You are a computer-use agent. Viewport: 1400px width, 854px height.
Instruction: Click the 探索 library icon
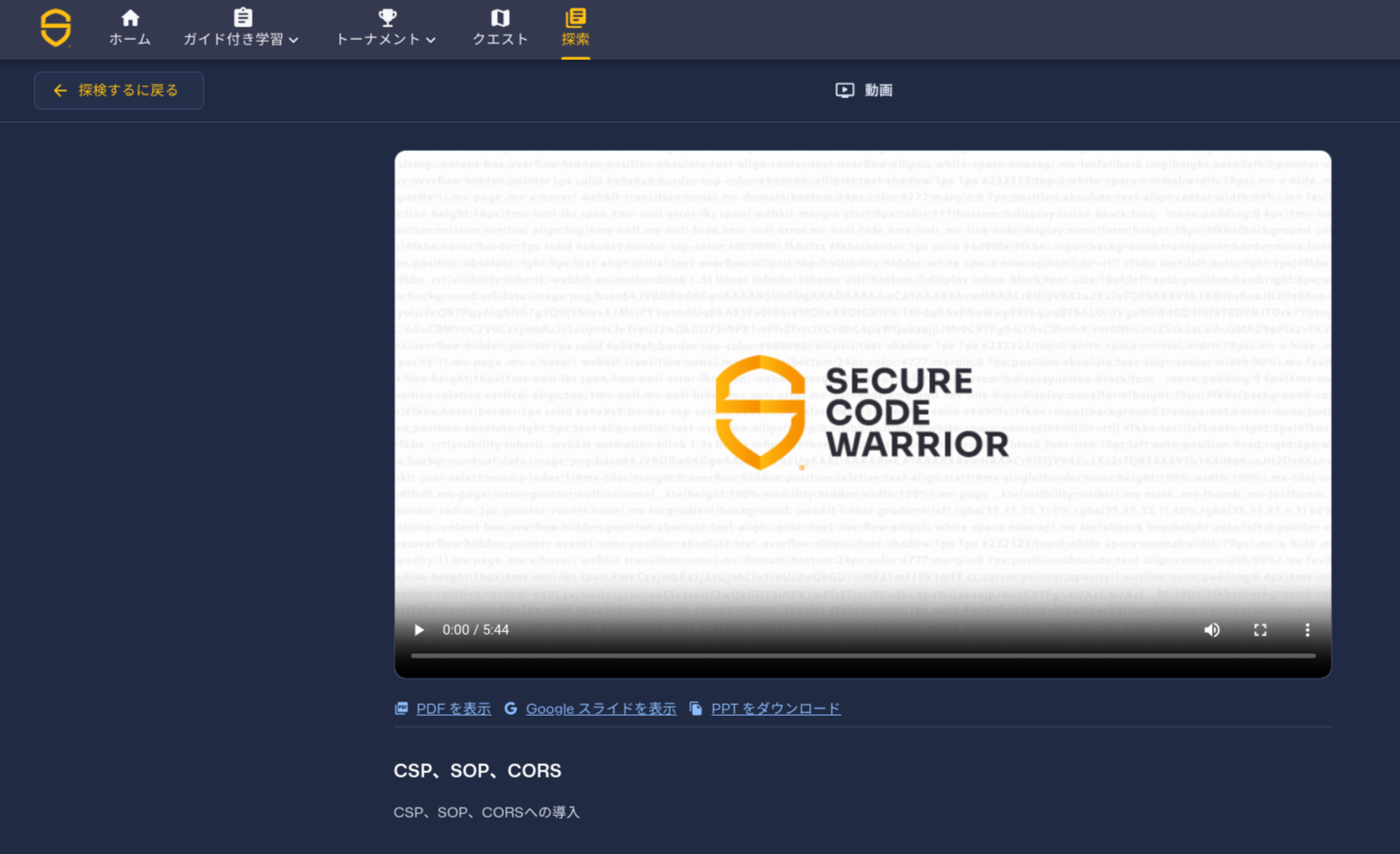pos(575,17)
